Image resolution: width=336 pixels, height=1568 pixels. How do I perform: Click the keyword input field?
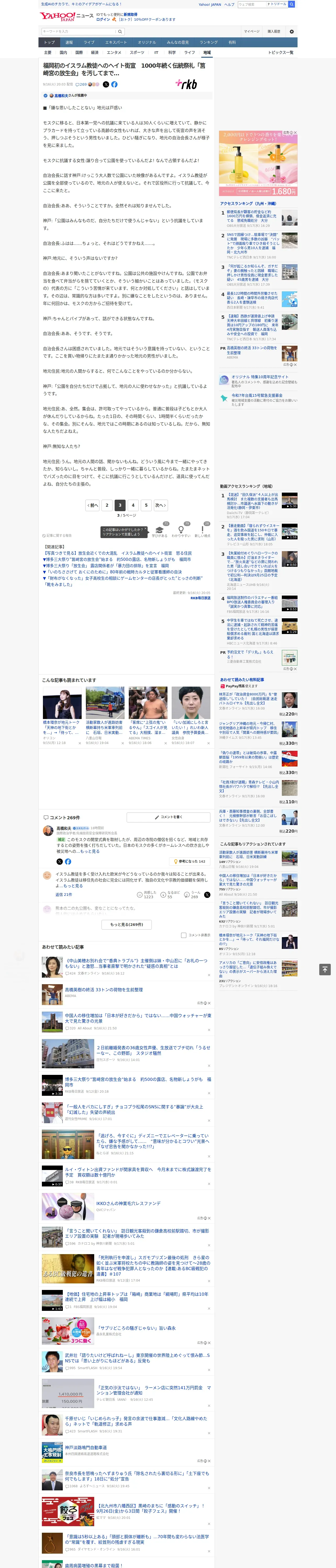click(x=79, y=32)
